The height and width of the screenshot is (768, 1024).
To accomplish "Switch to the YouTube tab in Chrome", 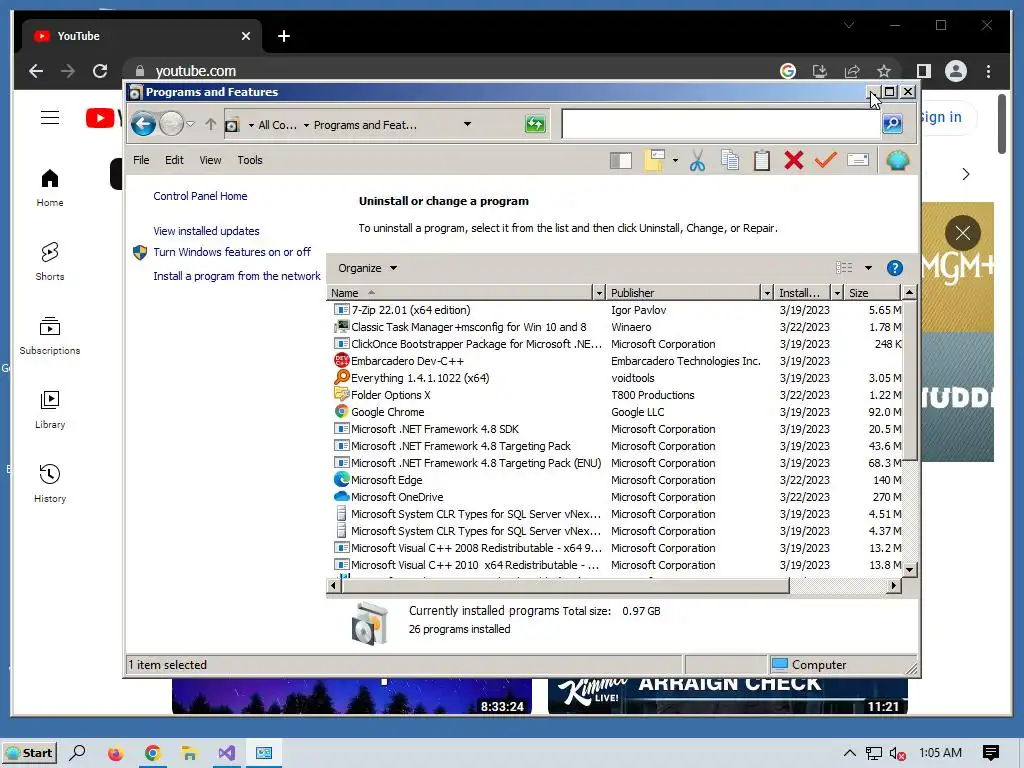I will [140, 36].
